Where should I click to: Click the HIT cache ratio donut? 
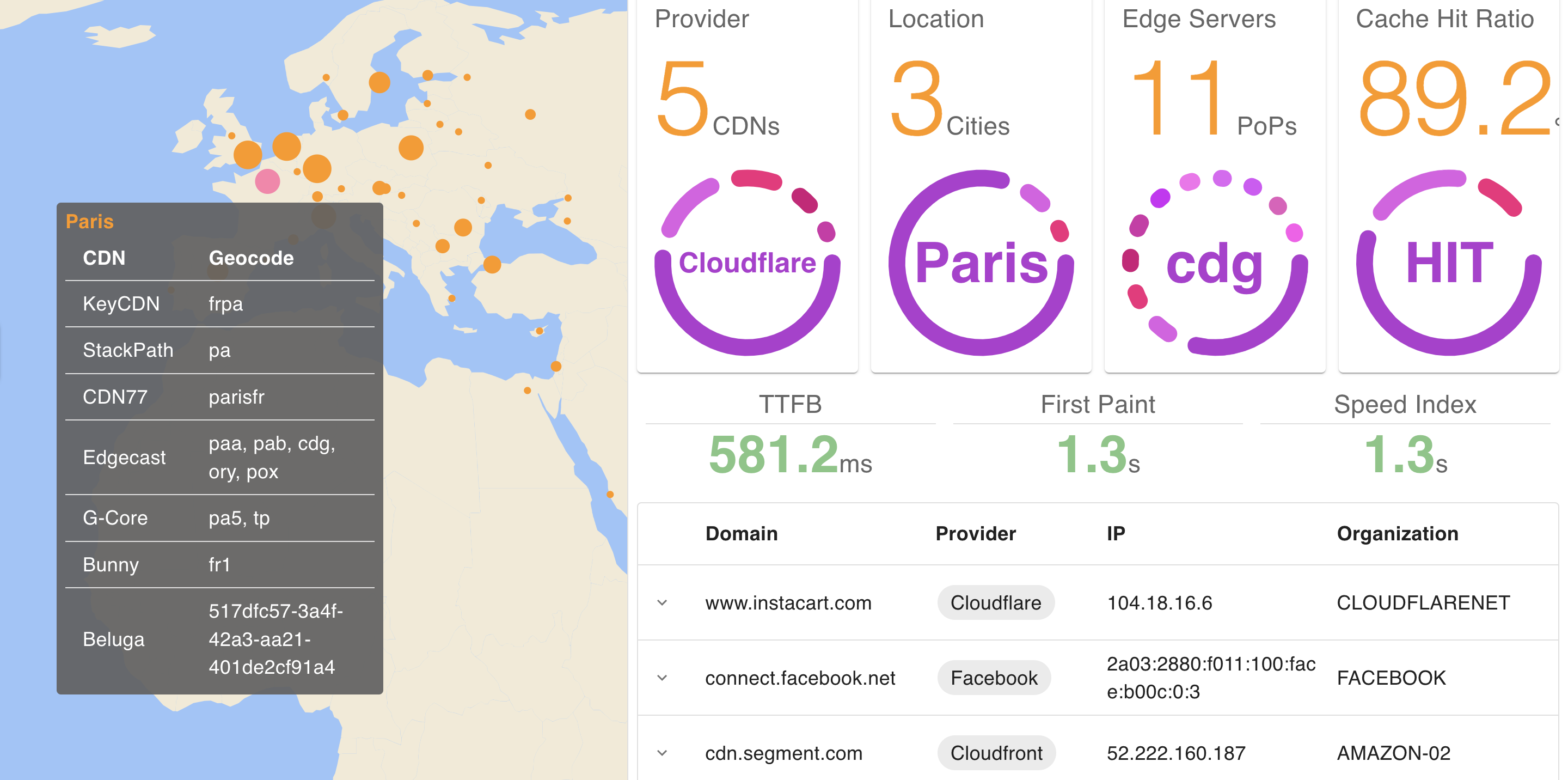(x=1448, y=263)
